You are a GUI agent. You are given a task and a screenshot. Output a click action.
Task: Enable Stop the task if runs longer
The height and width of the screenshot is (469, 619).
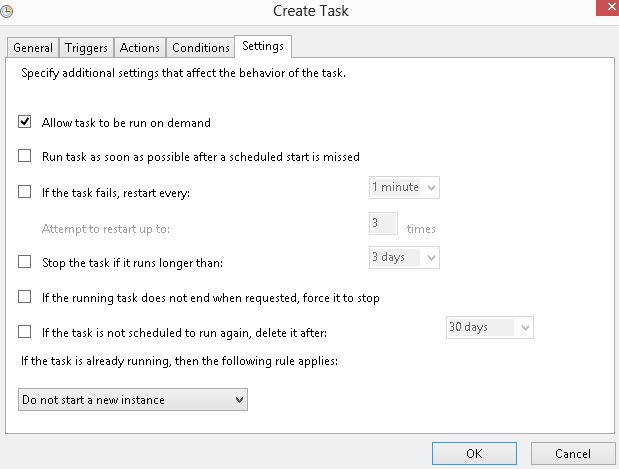(25, 262)
